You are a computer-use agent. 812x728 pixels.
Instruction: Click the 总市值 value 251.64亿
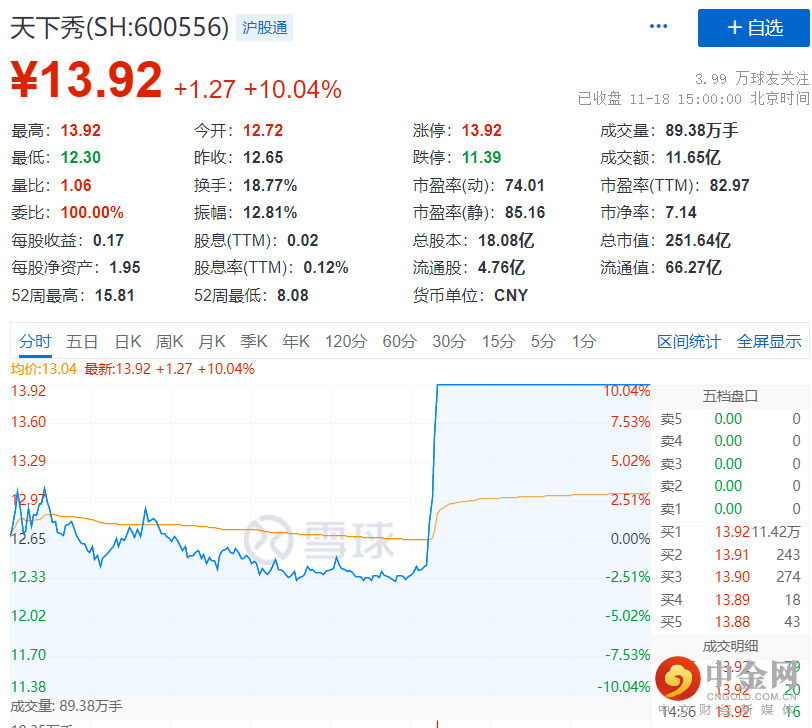coord(698,240)
